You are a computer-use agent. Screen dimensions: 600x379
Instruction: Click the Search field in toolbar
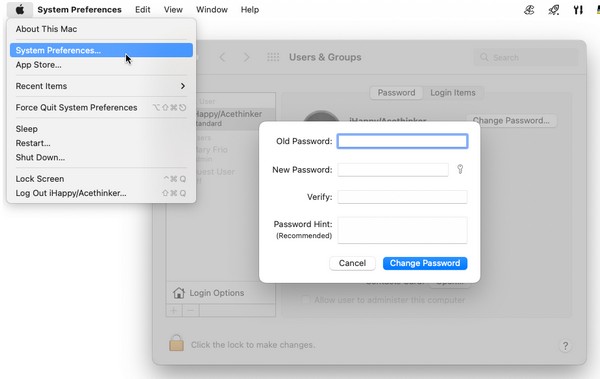pos(526,57)
